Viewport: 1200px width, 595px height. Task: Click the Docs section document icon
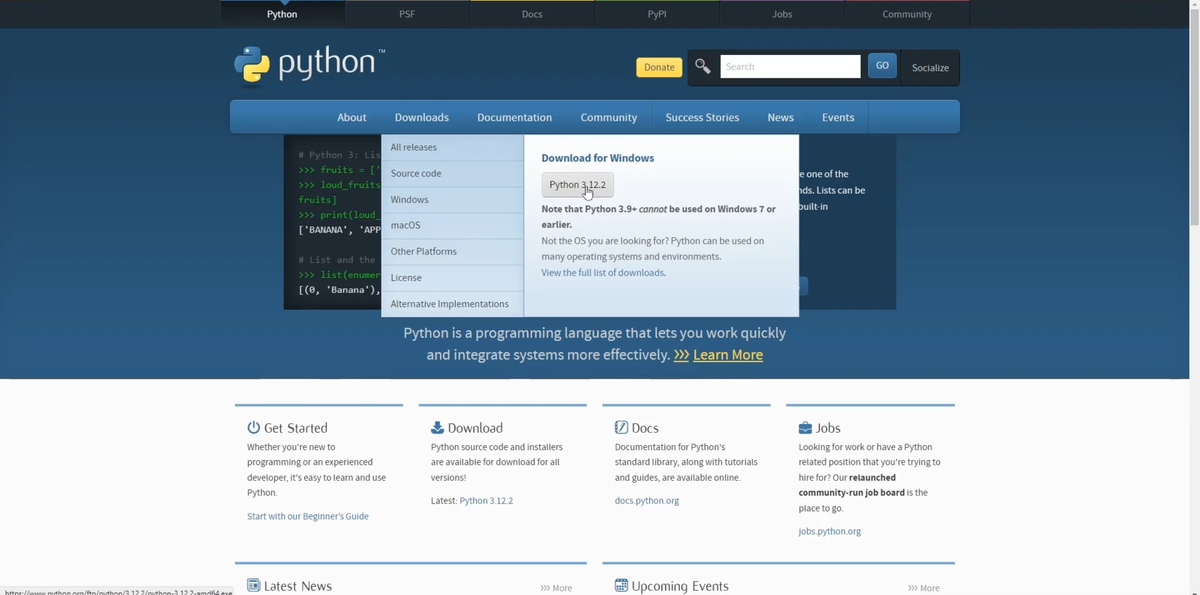click(621, 427)
